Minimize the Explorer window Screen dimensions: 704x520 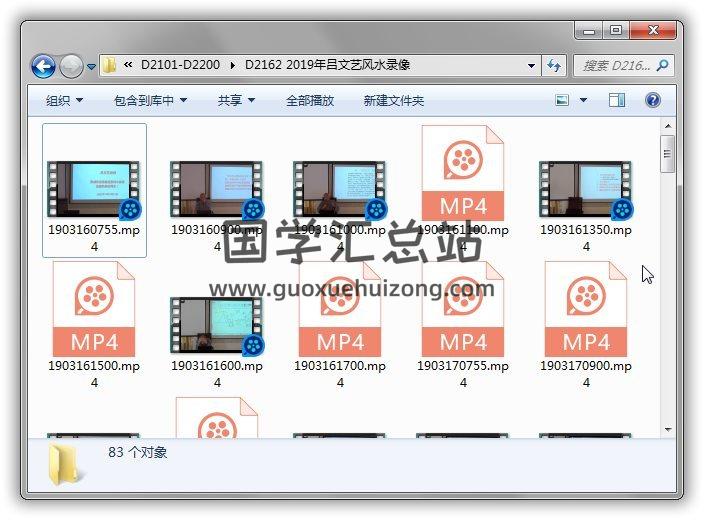tap(589, 31)
